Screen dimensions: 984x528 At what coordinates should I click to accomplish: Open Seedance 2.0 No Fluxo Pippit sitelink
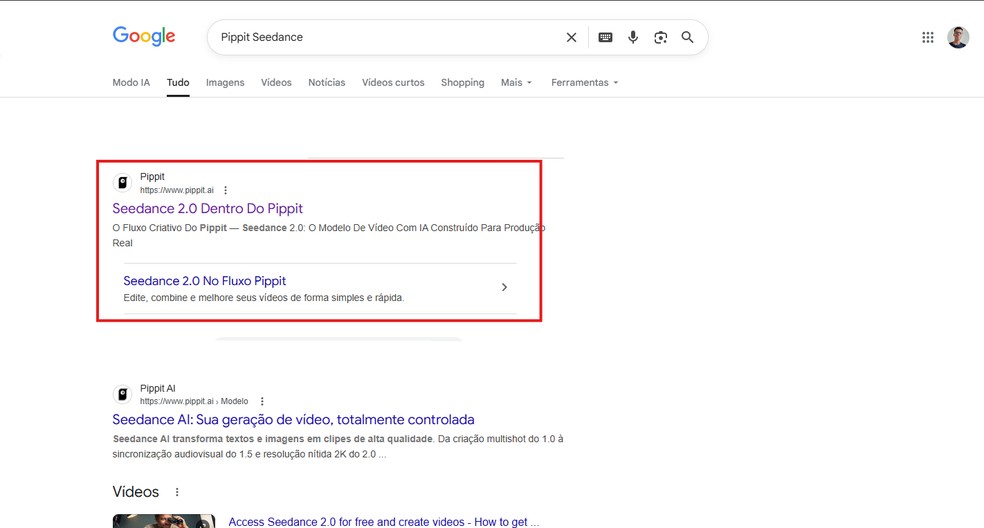pyautogui.click(x=205, y=281)
